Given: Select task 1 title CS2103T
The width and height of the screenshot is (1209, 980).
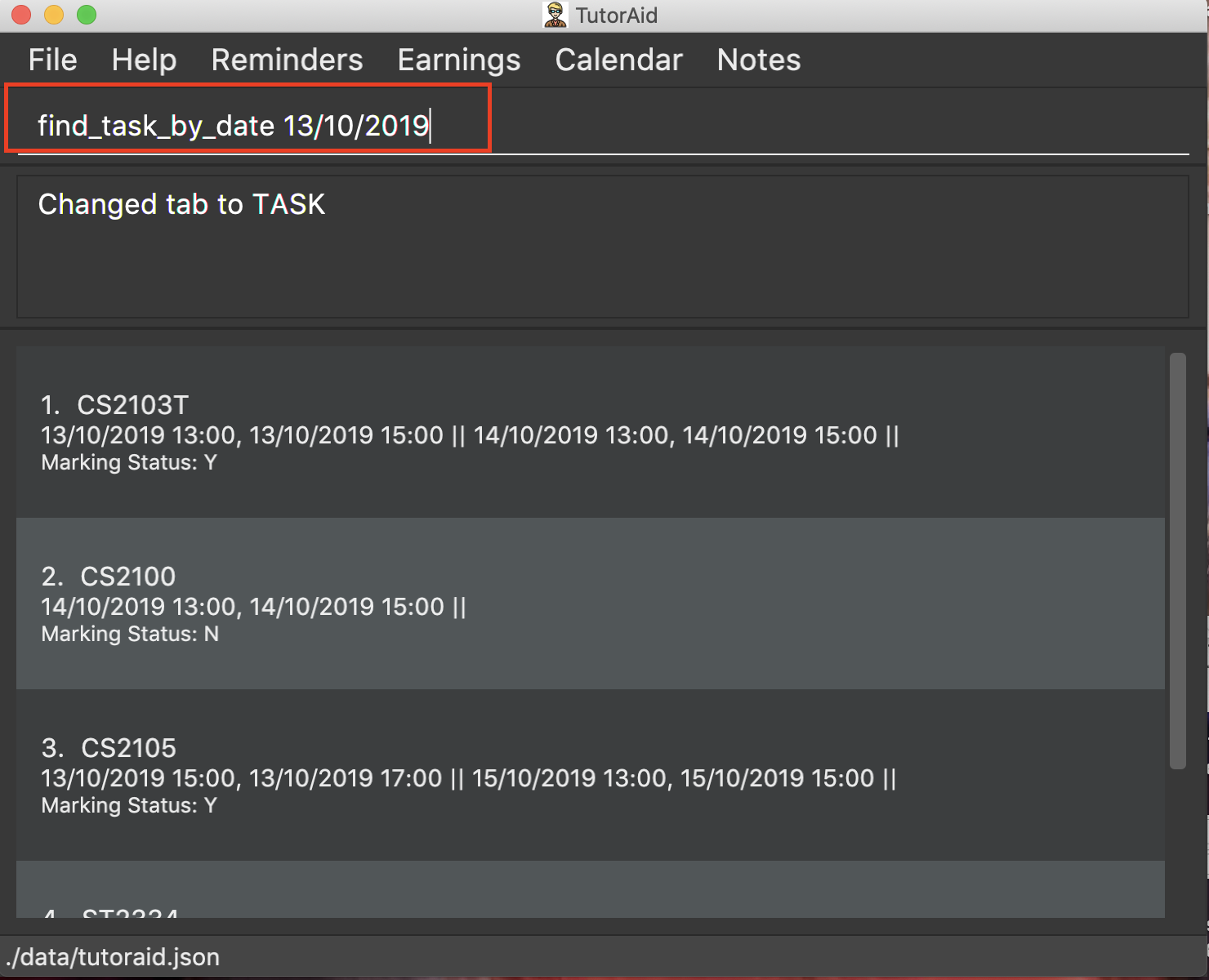Looking at the screenshot, I should (132, 405).
